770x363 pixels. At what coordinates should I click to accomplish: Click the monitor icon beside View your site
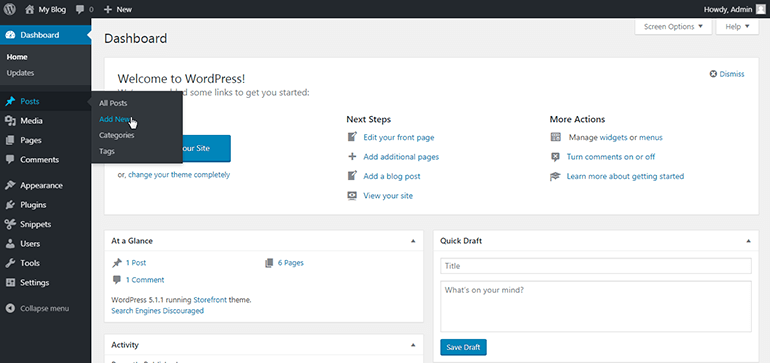352,195
